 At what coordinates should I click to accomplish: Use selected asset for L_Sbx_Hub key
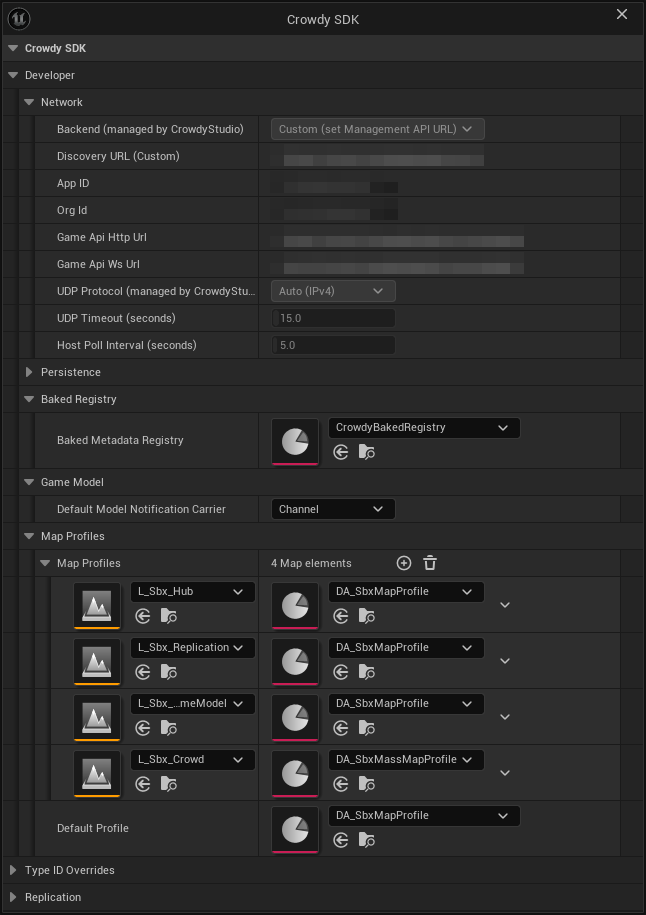[x=142, y=616]
